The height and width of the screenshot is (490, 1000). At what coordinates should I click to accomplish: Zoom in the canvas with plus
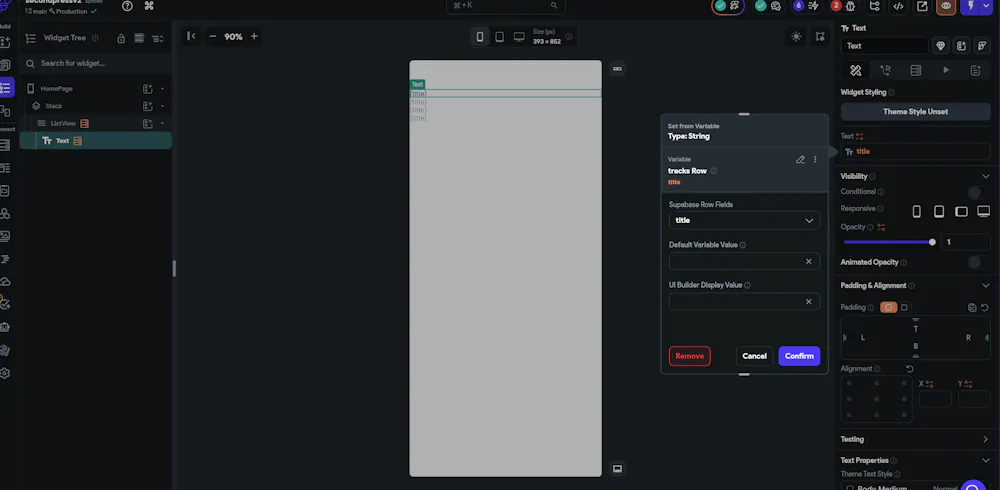(254, 36)
